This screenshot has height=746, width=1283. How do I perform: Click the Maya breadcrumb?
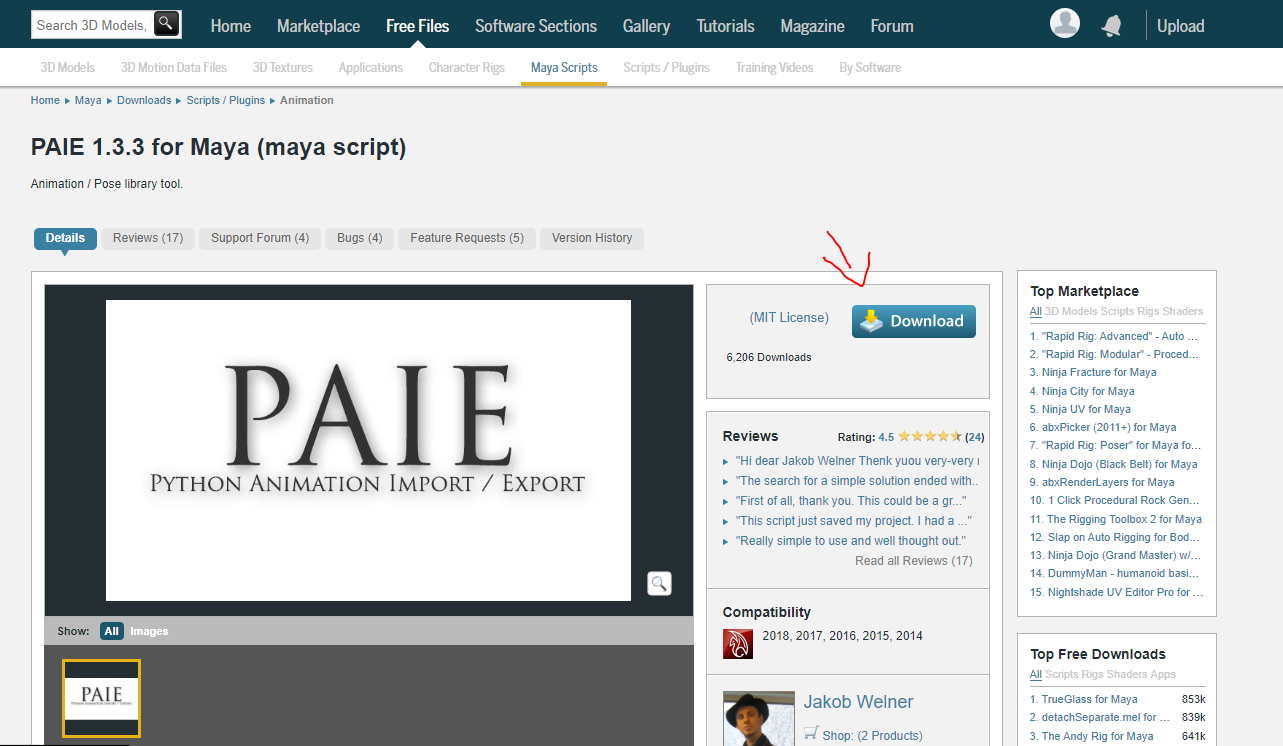tap(88, 100)
